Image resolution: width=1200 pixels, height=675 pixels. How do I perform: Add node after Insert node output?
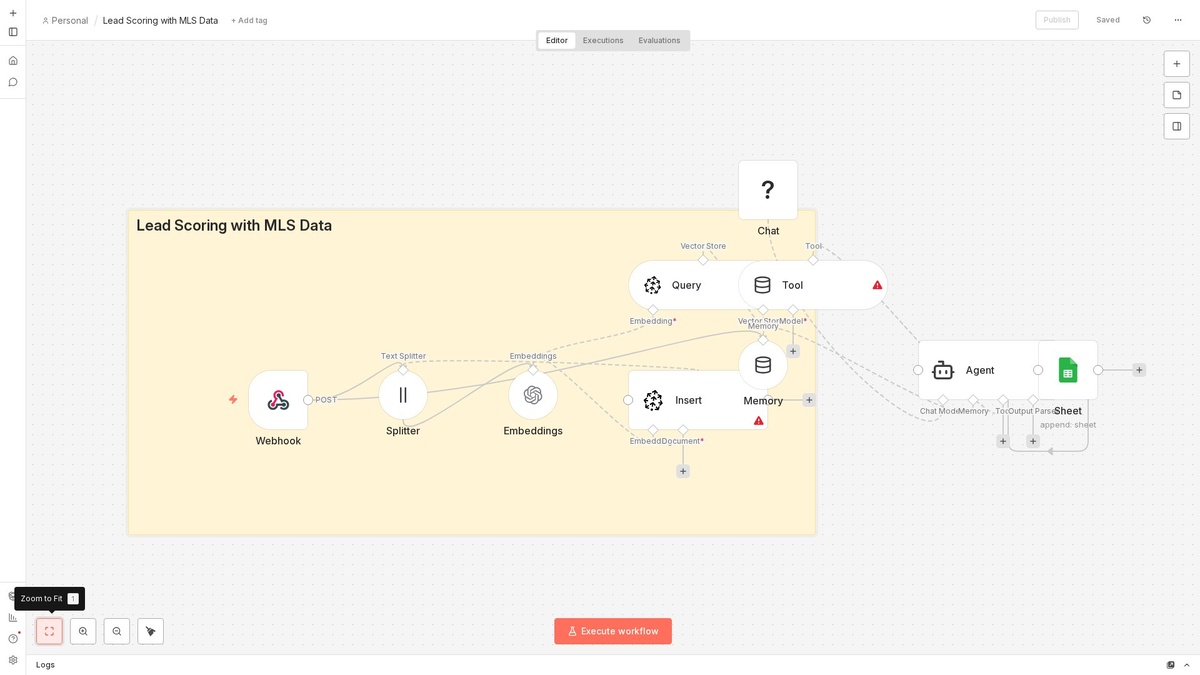pos(809,400)
